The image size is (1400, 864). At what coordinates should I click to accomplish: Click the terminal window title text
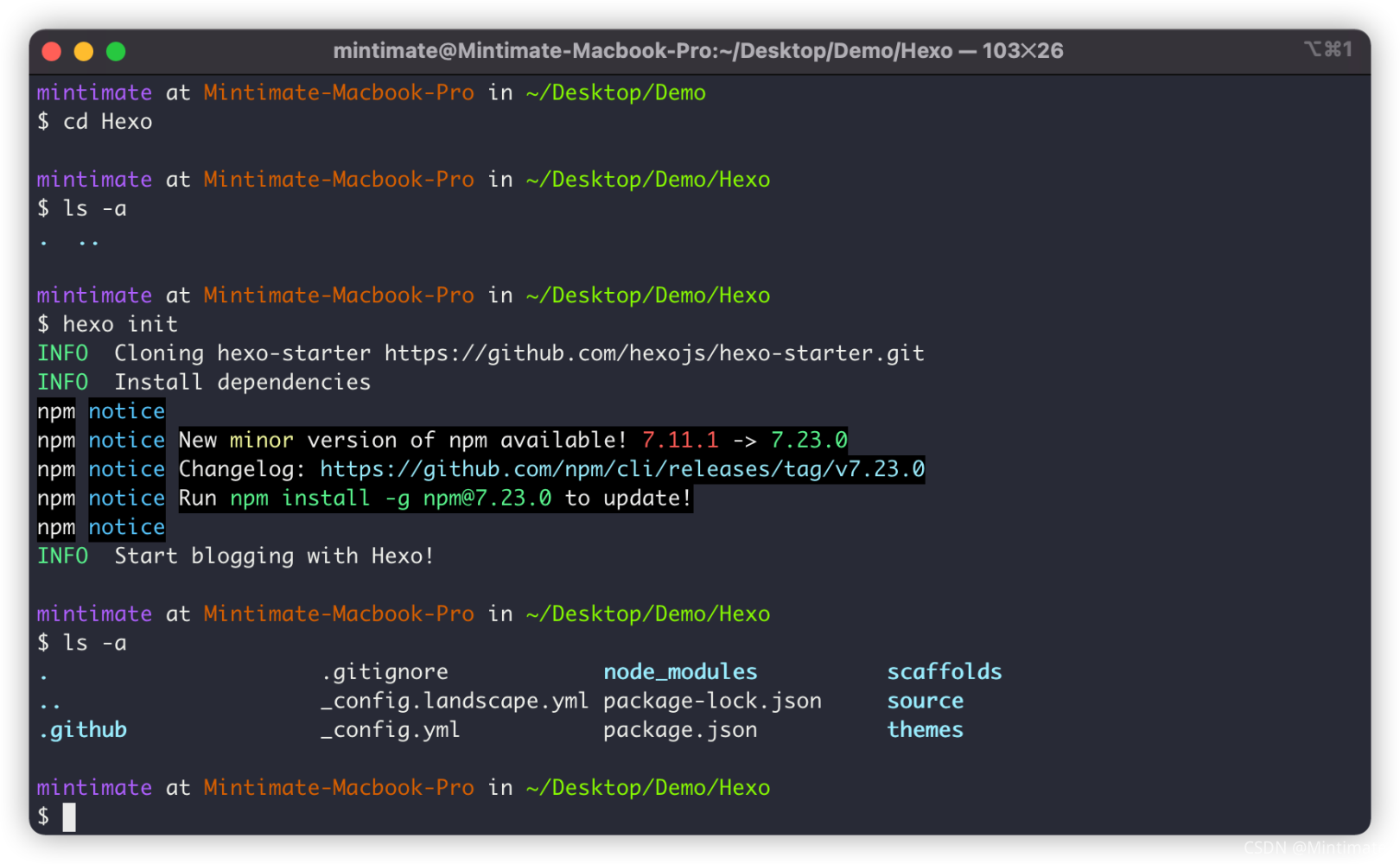(698, 51)
